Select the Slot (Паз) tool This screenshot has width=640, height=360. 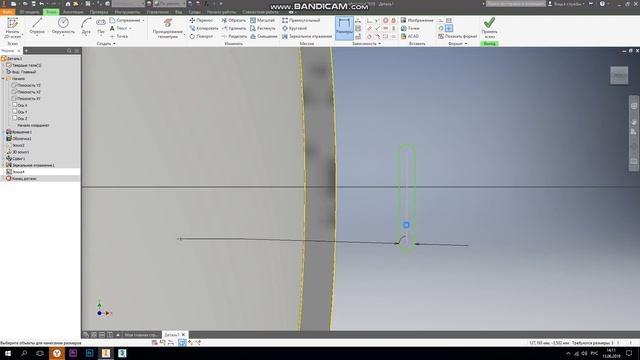click(101, 26)
